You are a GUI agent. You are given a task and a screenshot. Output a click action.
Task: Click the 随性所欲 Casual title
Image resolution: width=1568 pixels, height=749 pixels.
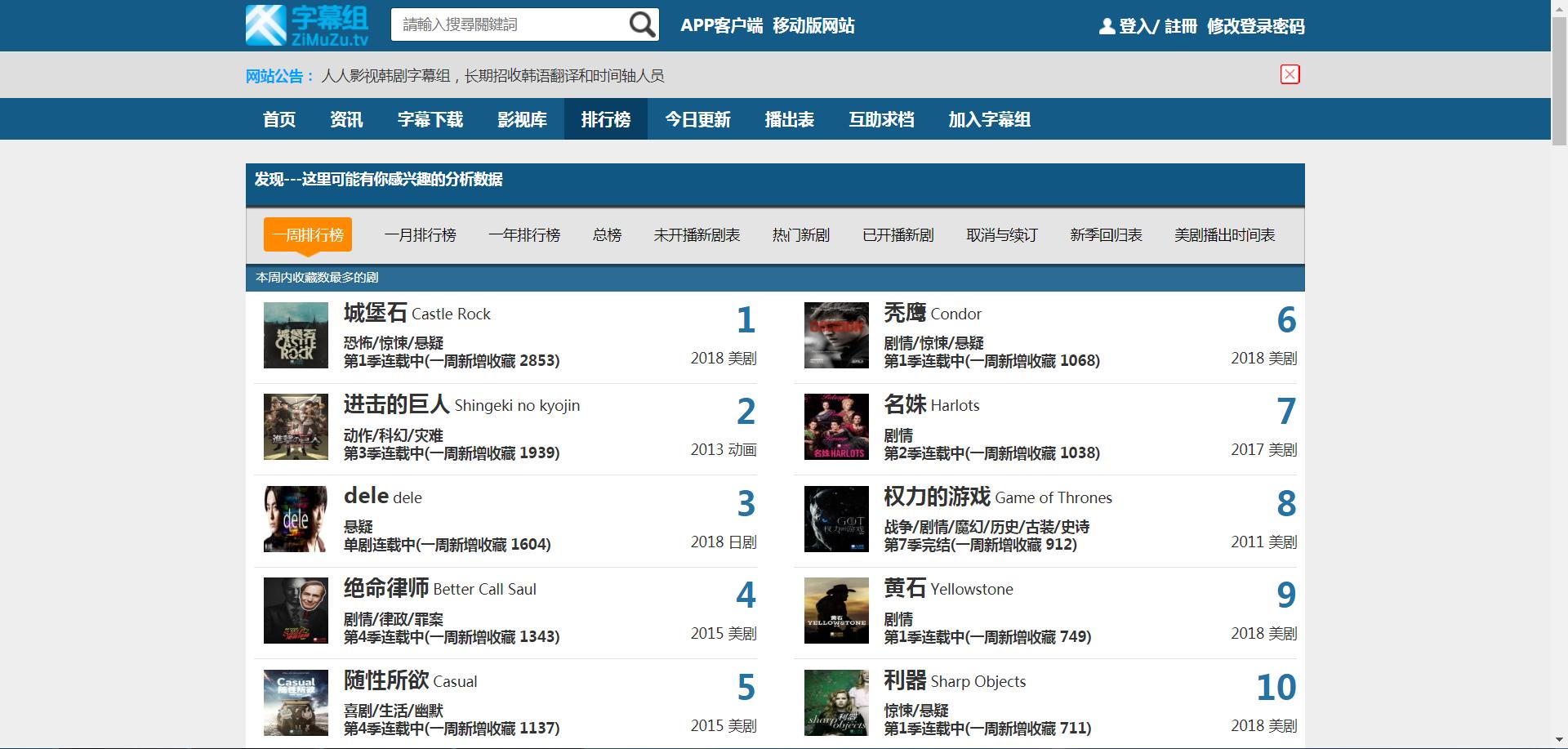pos(411,680)
